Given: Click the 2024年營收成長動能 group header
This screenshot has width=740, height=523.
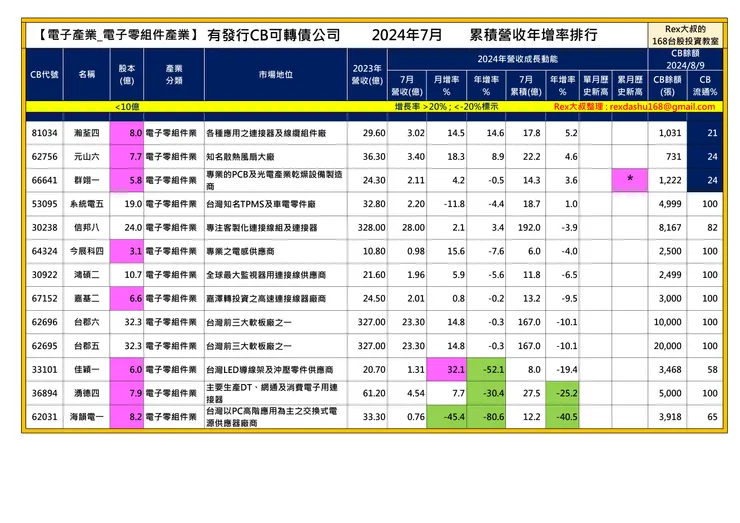Looking at the screenshot, I should (x=518, y=59).
